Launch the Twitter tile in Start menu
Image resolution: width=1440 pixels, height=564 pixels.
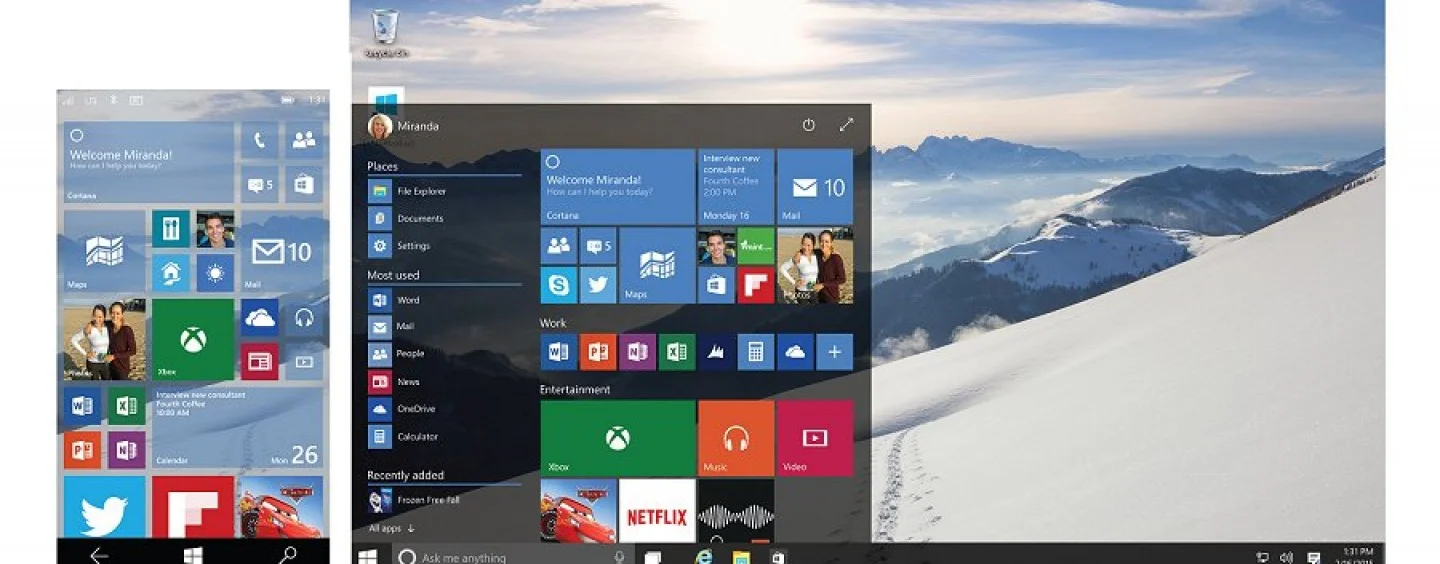coord(598,285)
